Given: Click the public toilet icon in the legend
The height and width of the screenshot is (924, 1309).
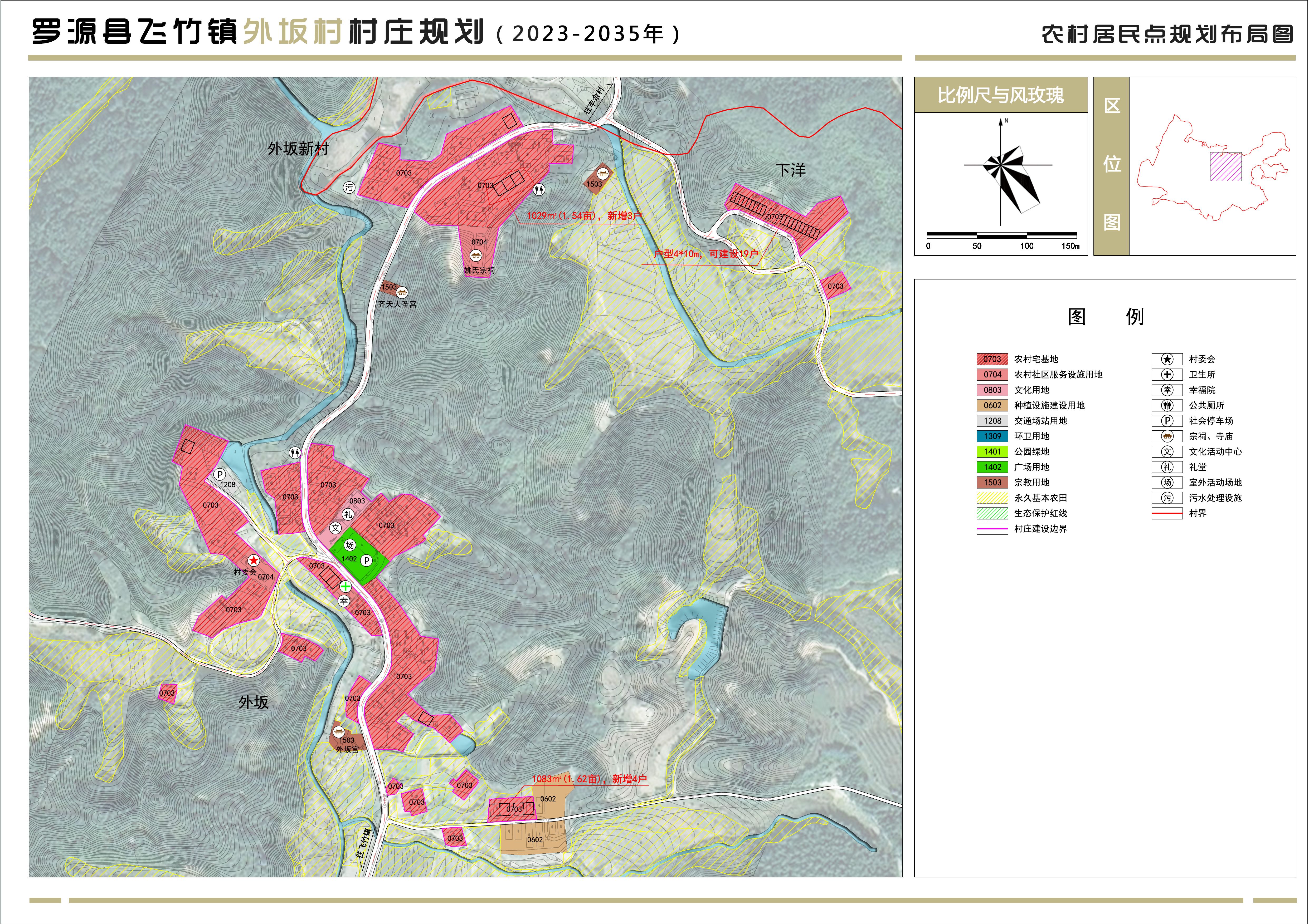Looking at the screenshot, I should 1167,406.
